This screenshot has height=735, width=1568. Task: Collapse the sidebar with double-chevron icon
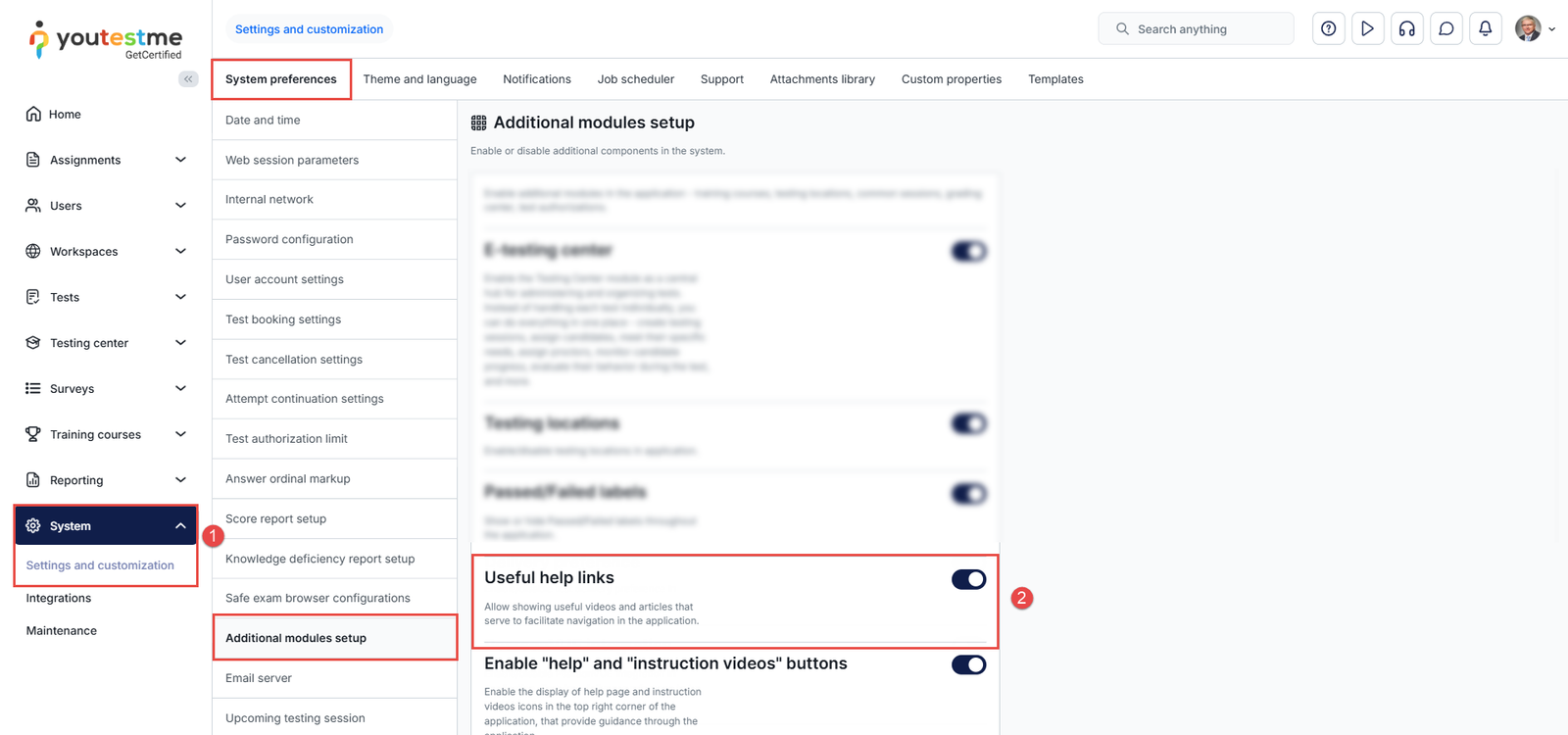188,79
